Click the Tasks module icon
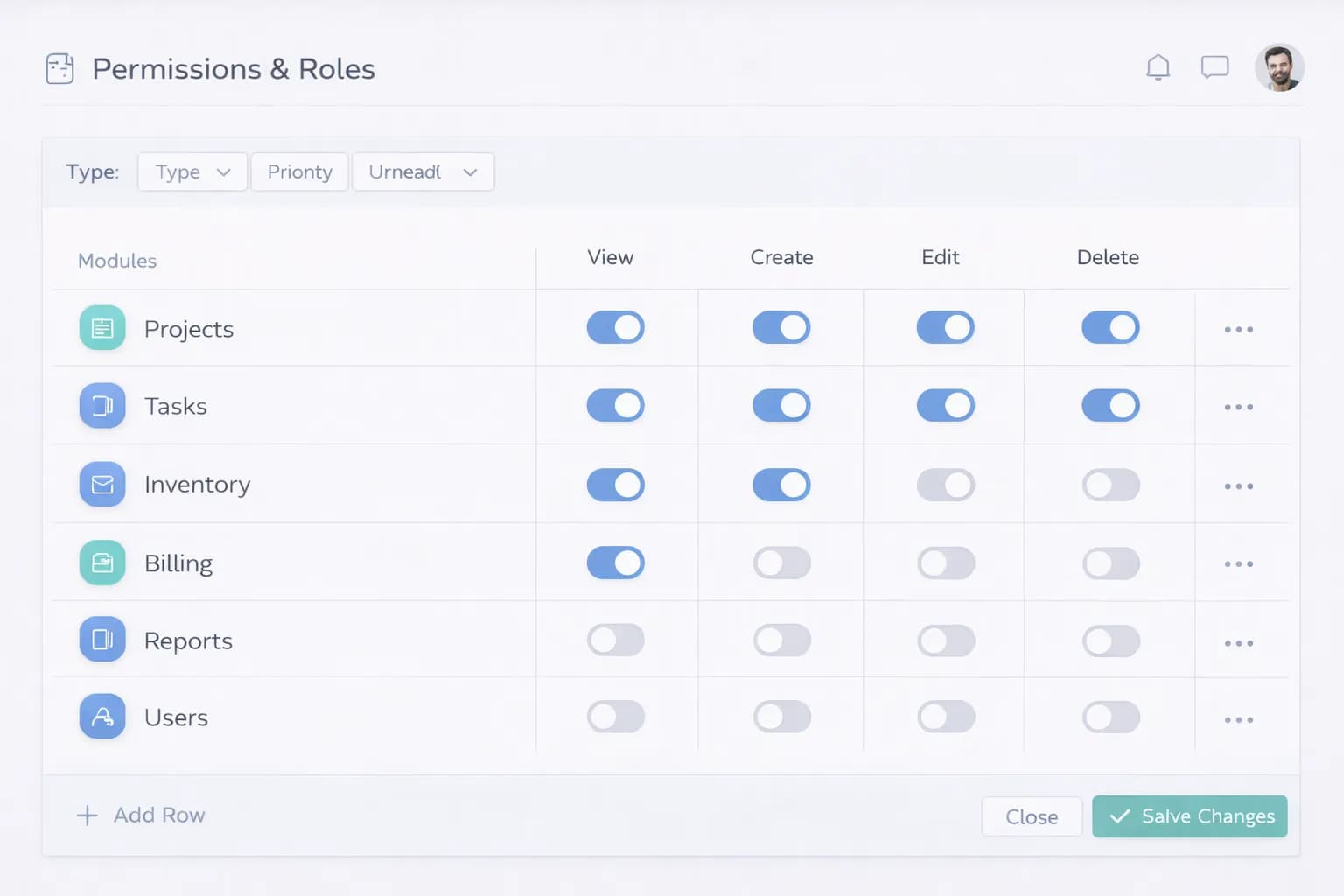Screen dimensions: 1344x896 click(102, 406)
